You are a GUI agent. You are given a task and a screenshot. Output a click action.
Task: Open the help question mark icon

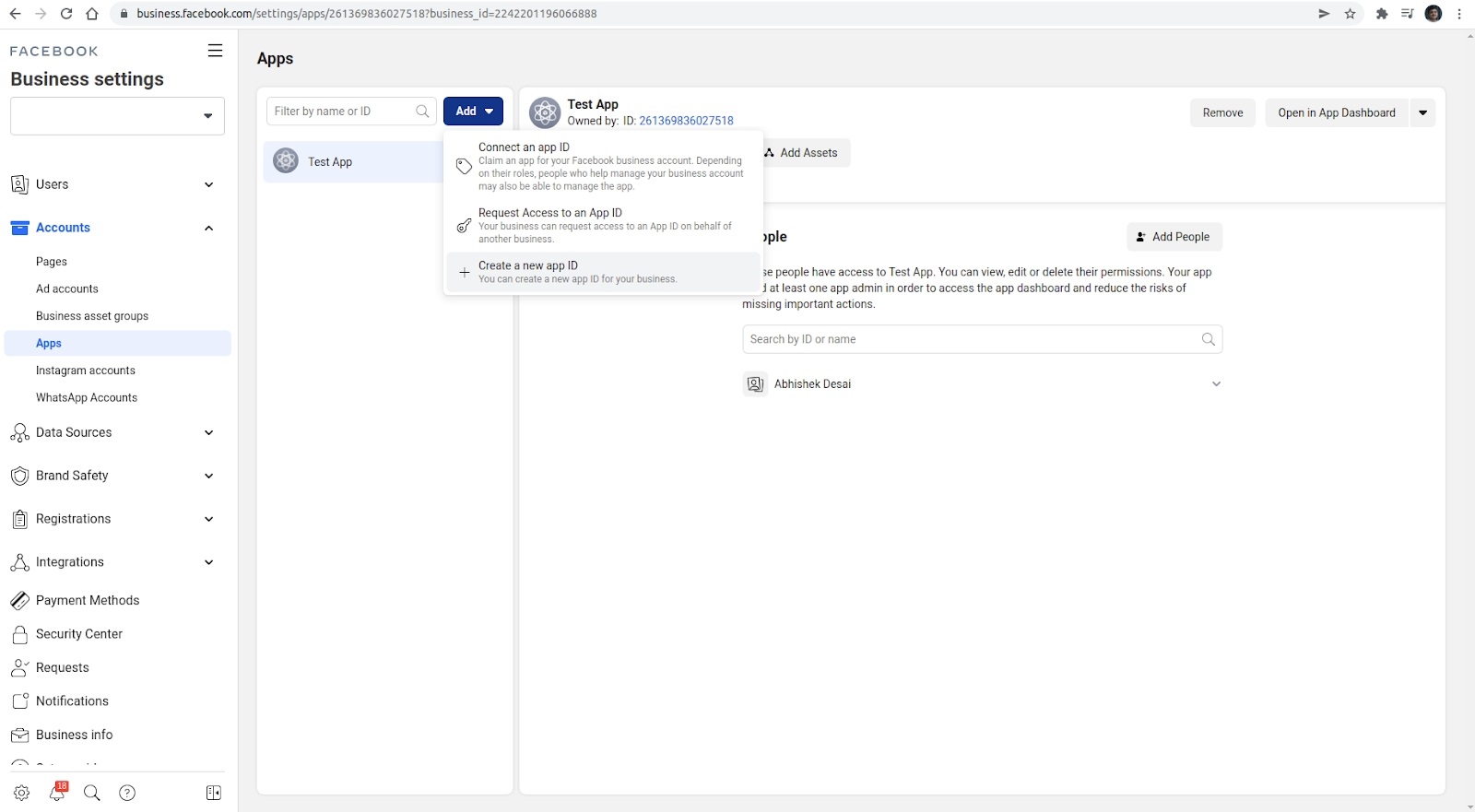pyautogui.click(x=127, y=793)
